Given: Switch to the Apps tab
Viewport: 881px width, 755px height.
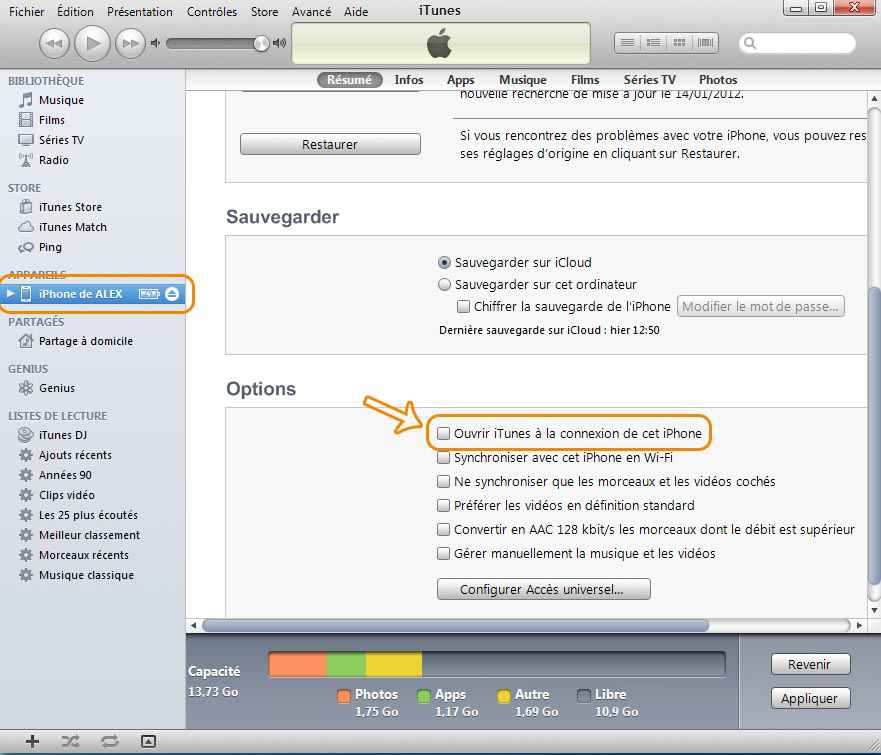Looking at the screenshot, I should [461, 80].
